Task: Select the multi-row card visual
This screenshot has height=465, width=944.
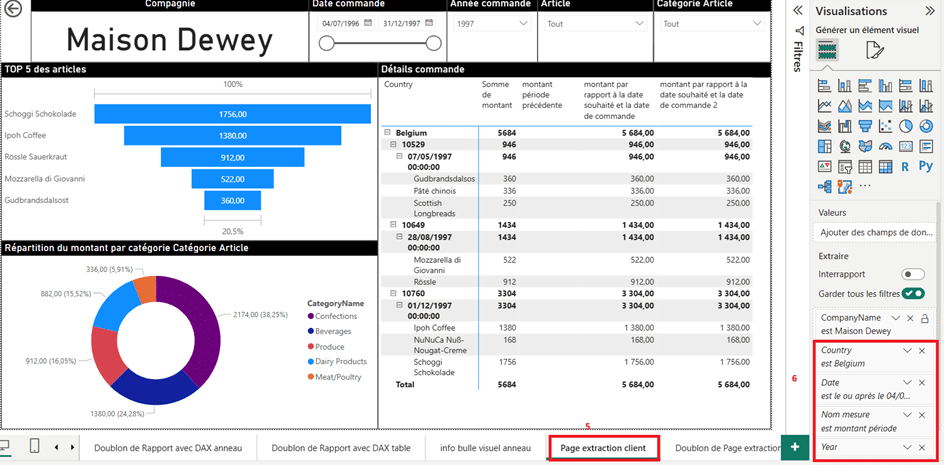Action: [x=926, y=146]
